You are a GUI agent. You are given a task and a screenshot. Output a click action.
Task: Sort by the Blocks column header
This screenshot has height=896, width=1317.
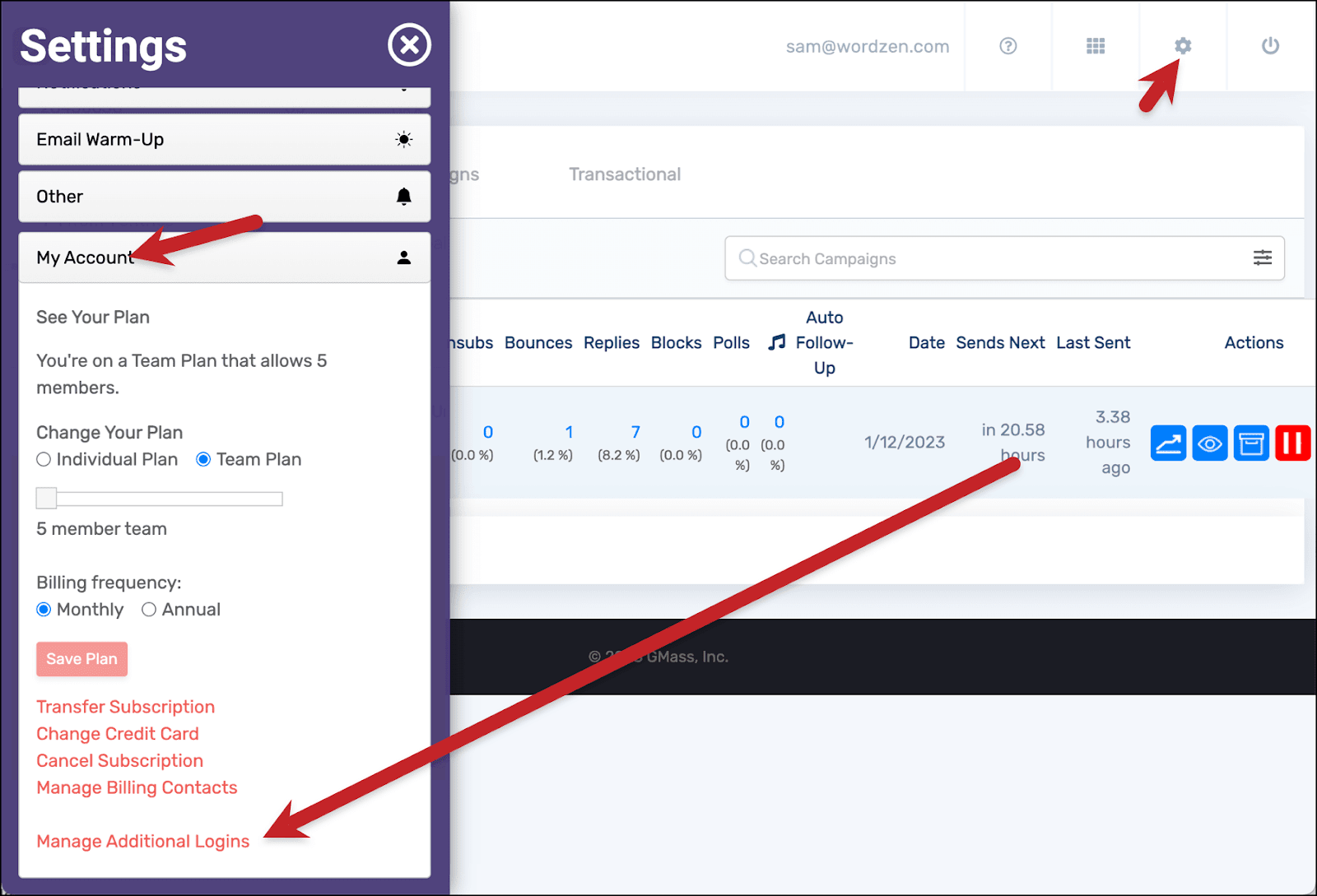677,342
